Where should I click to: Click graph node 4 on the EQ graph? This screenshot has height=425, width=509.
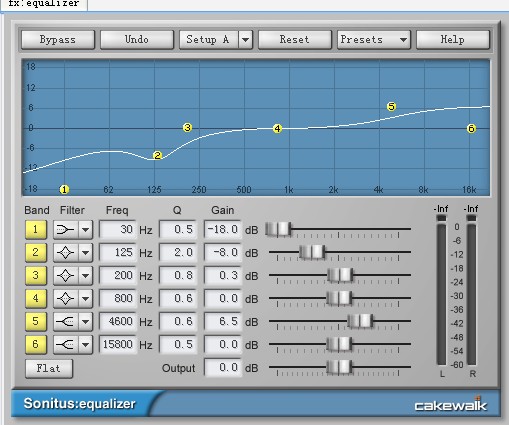coord(277,129)
